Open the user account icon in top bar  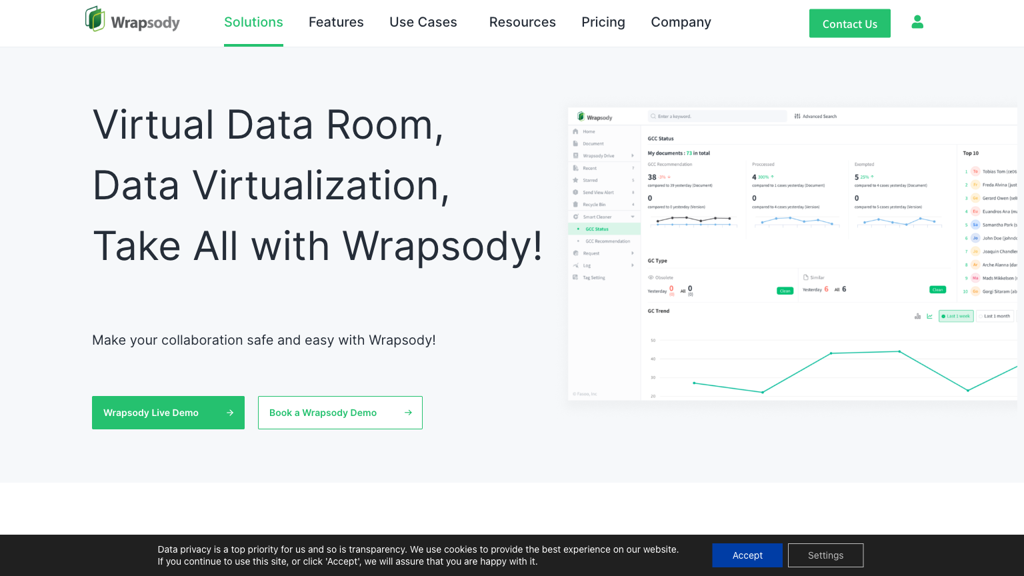coord(917,22)
